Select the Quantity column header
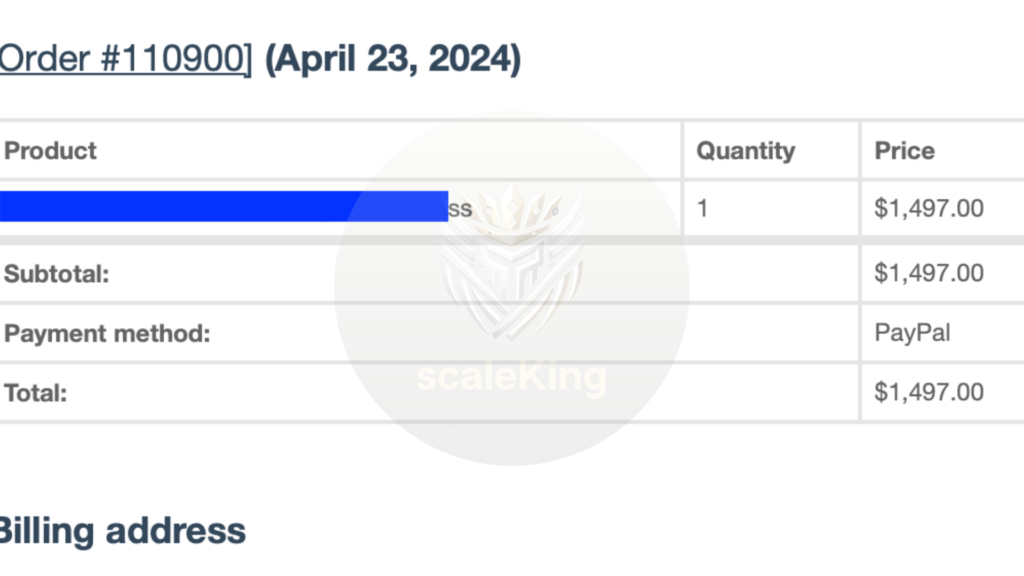The image size is (1024, 576). pyautogui.click(x=746, y=151)
